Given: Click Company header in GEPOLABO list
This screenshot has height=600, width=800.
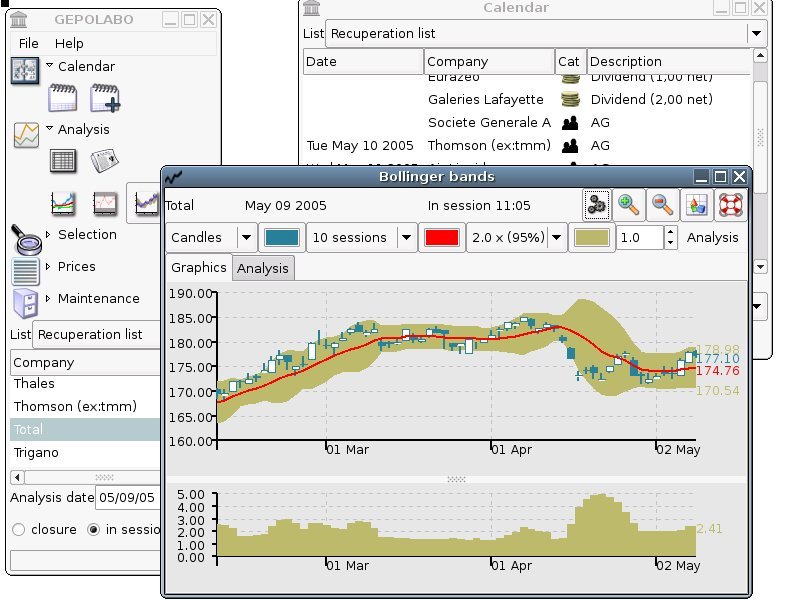Looking at the screenshot, I should pos(85,362).
